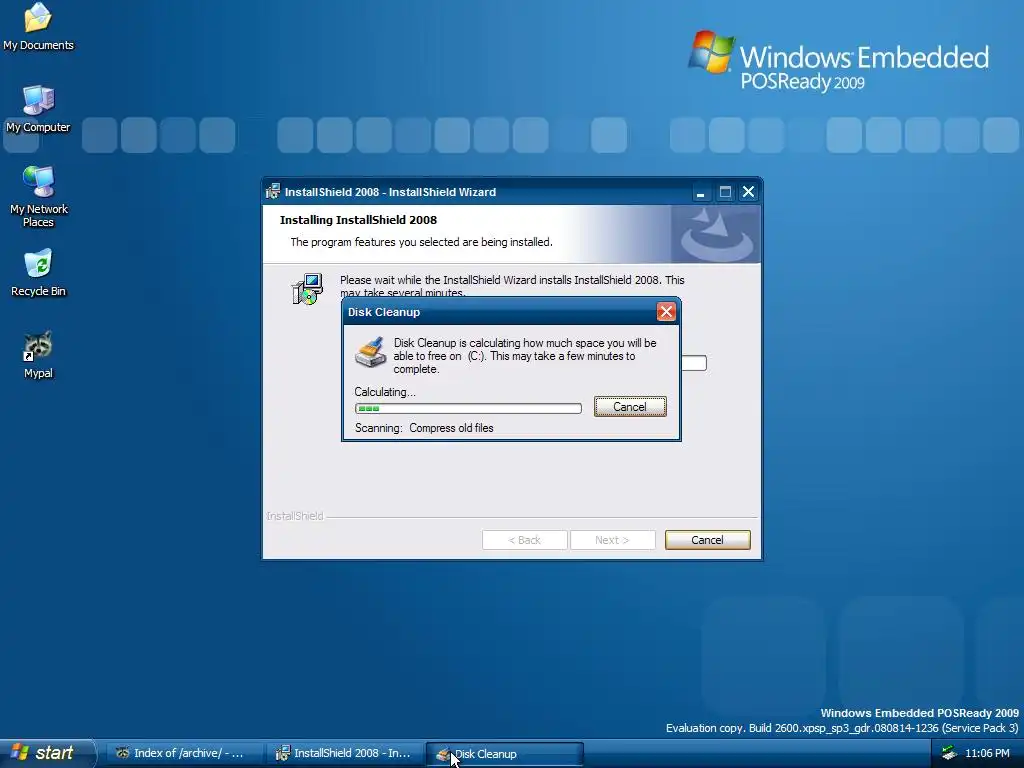Click 'Installing InstallShield 2008' heading text

[359, 220]
